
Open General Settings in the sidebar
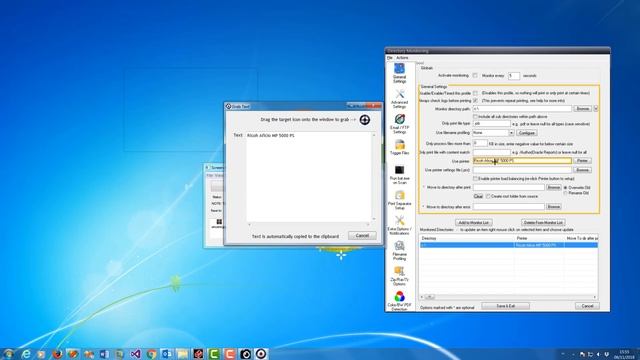tap(399, 73)
